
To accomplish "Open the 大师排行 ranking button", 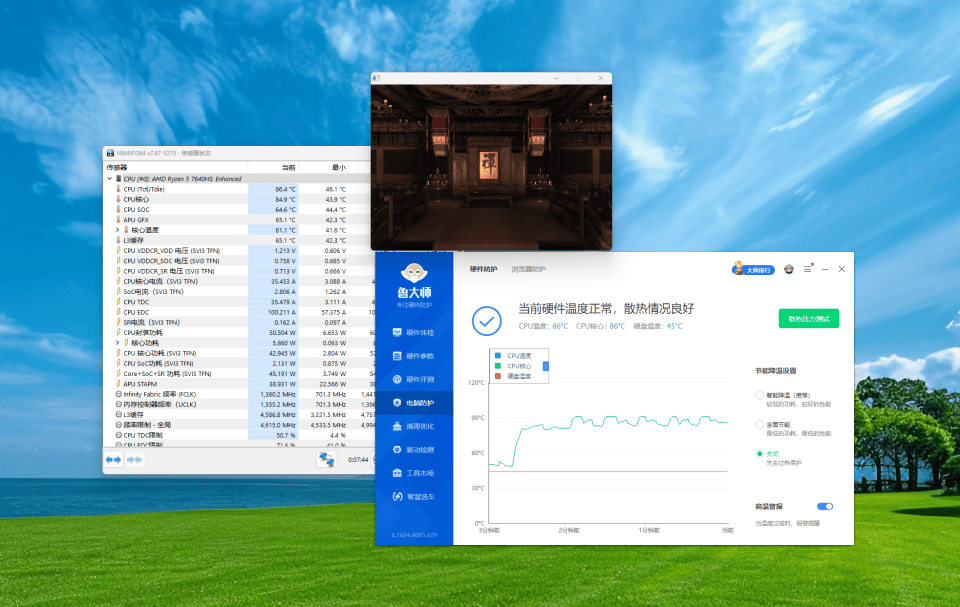I will tap(753, 270).
